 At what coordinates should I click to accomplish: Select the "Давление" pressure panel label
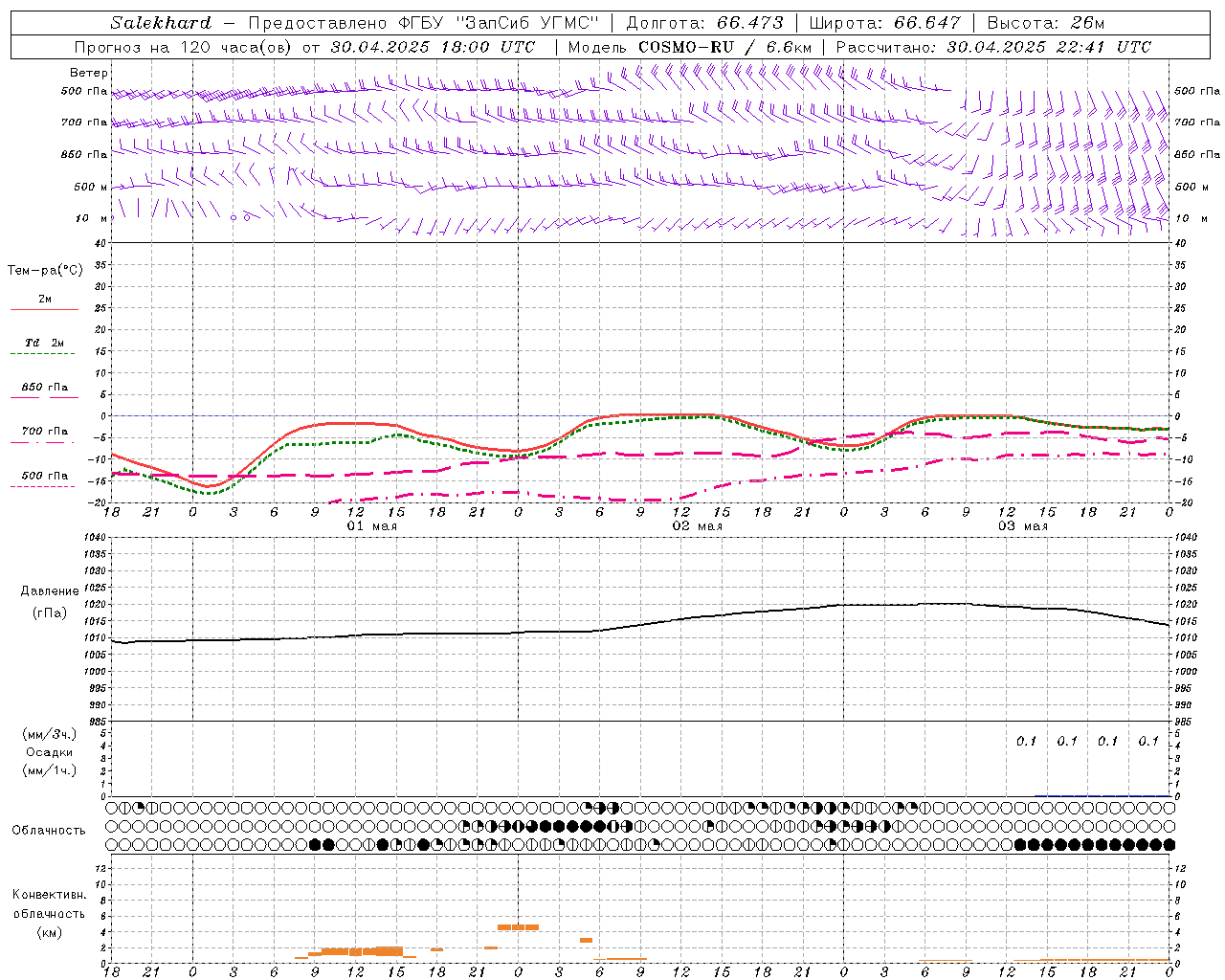[50, 591]
